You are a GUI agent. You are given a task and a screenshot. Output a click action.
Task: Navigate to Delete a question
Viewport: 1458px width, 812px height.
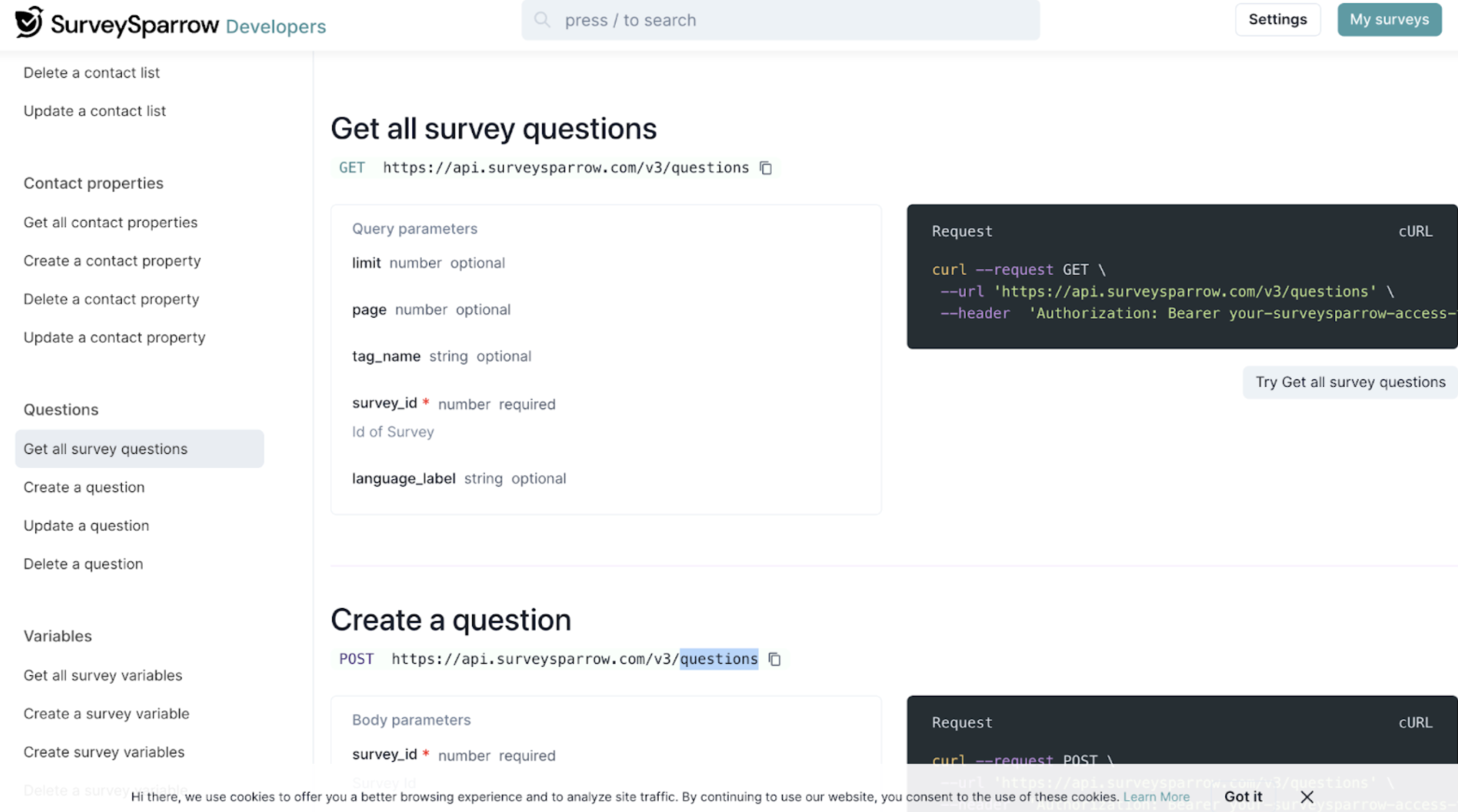coord(83,564)
